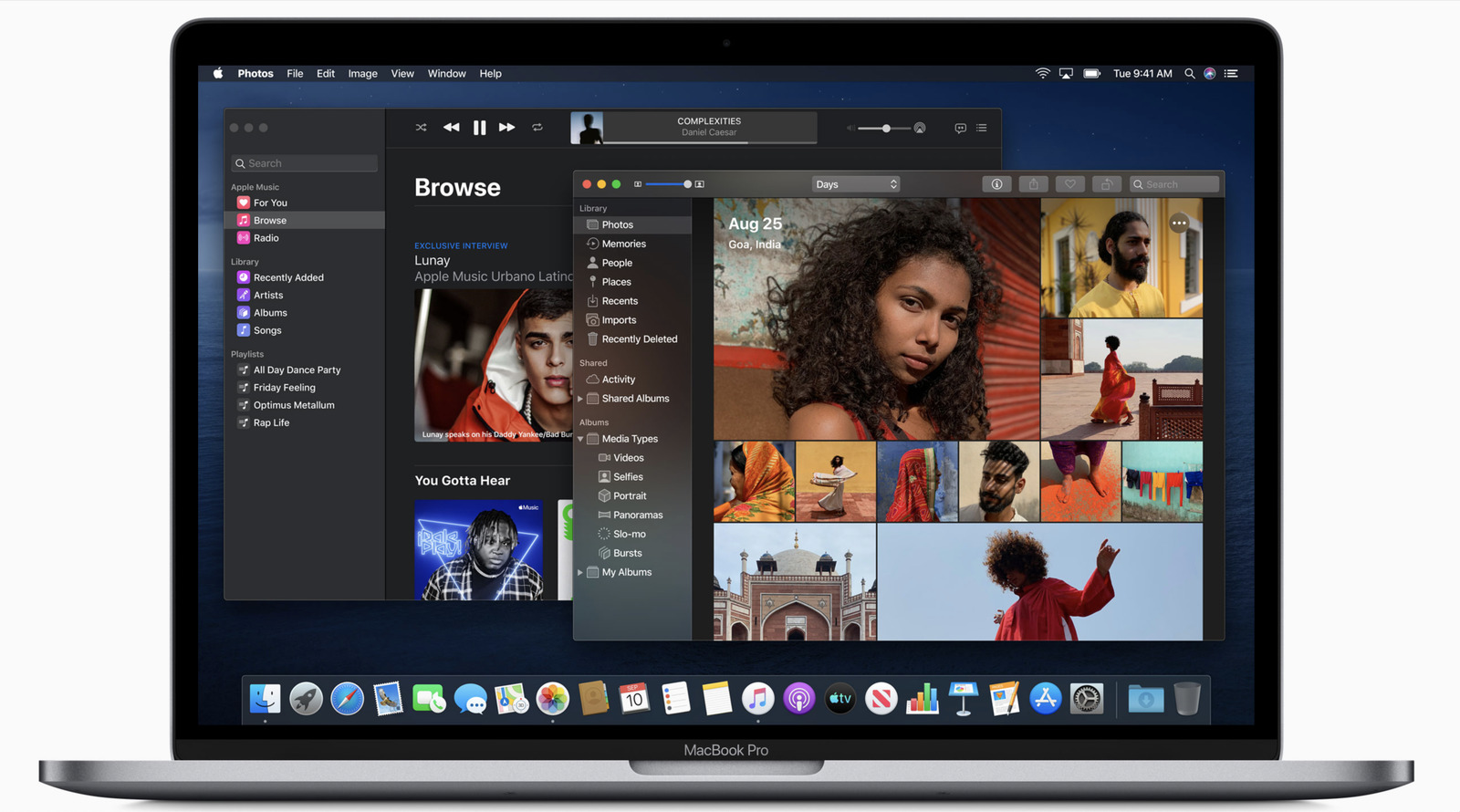Open the lyrics button in Music
The image size is (1460, 812).
pyautogui.click(x=960, y=129)
